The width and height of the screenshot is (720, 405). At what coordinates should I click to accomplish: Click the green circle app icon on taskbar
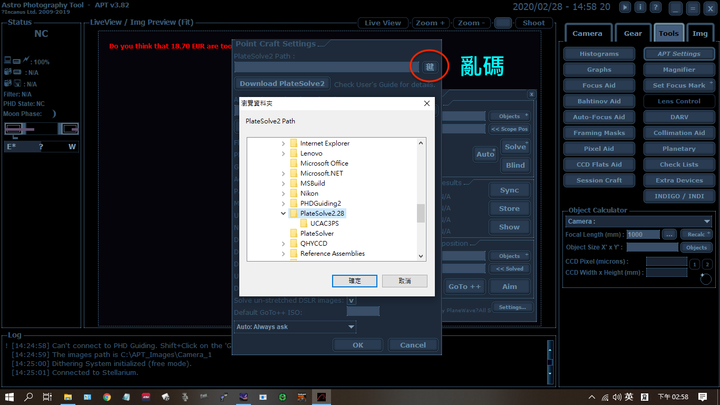click(282, 397)
